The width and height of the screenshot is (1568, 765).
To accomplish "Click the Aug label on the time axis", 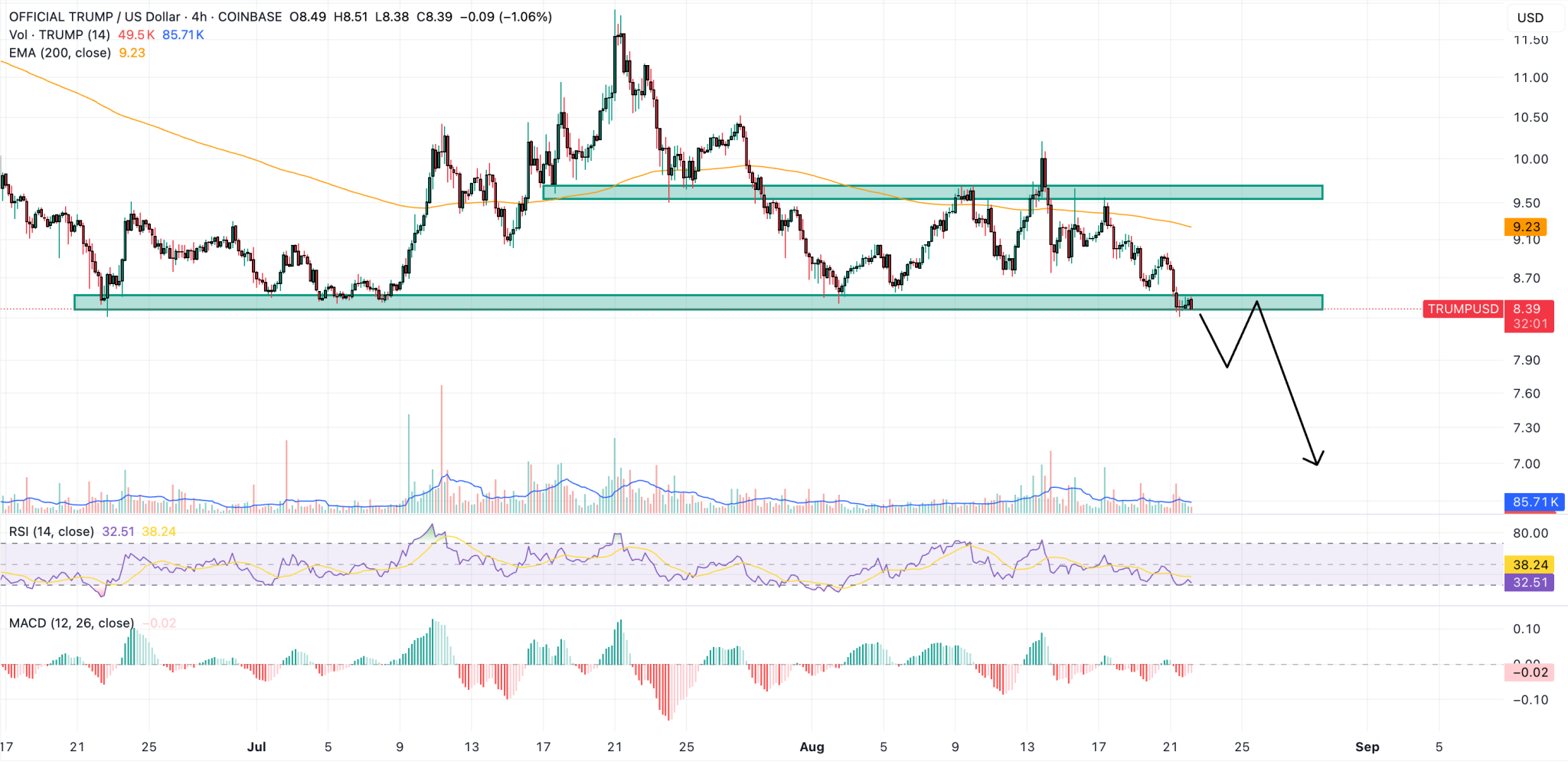I will click(812, 747).
